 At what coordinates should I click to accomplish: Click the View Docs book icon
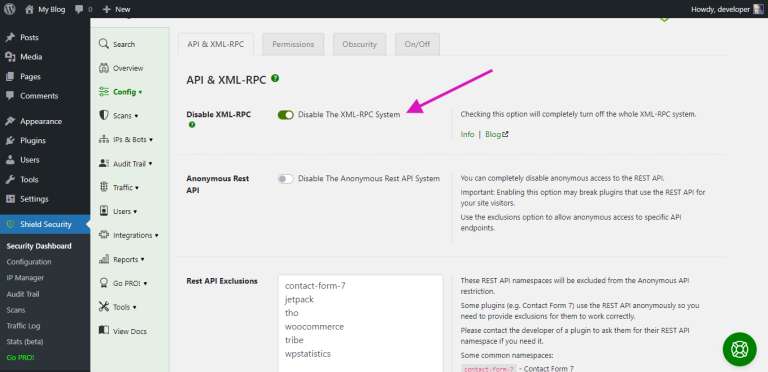point(103,330)
